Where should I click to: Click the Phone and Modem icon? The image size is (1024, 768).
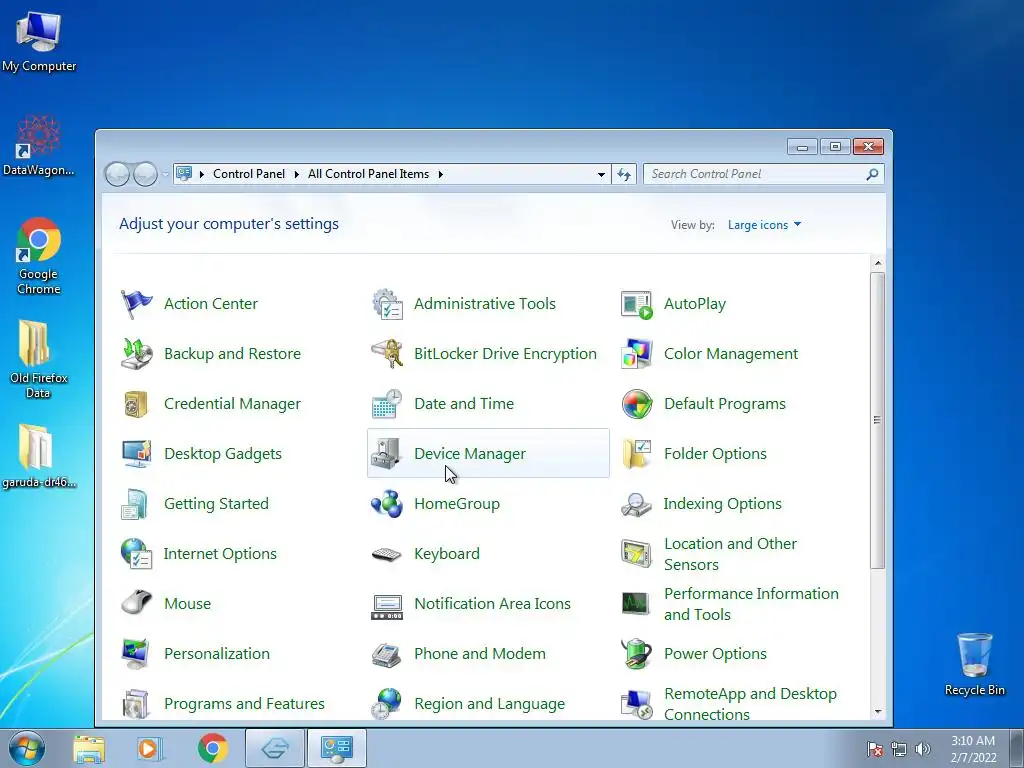pyautogui.click(x=387, y=654)
